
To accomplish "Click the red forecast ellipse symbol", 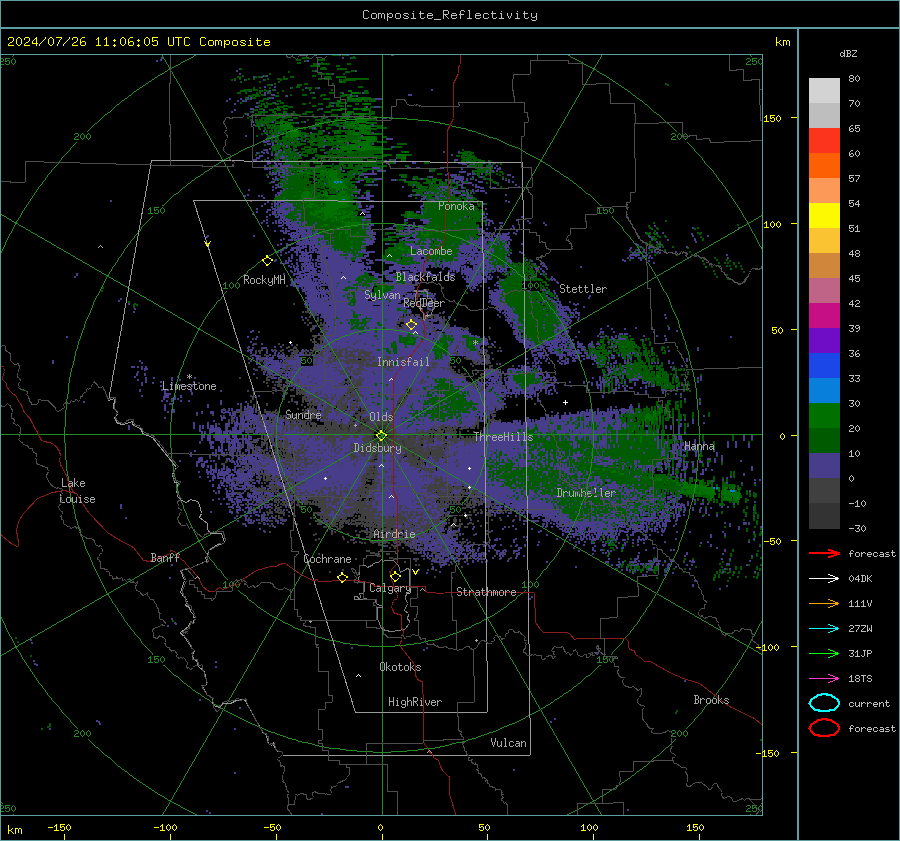I will (x=824, y=727).
